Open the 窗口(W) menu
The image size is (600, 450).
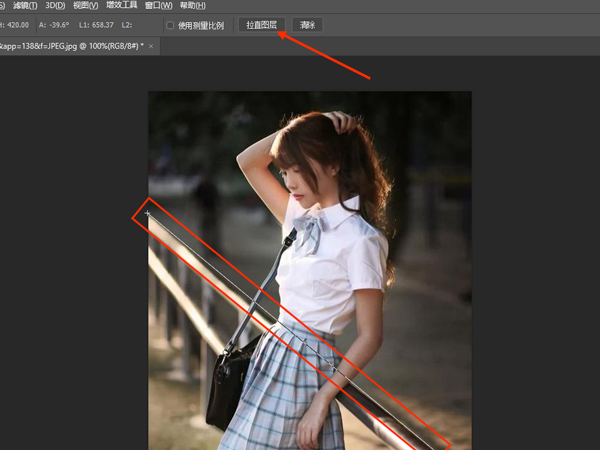point(159,5)
